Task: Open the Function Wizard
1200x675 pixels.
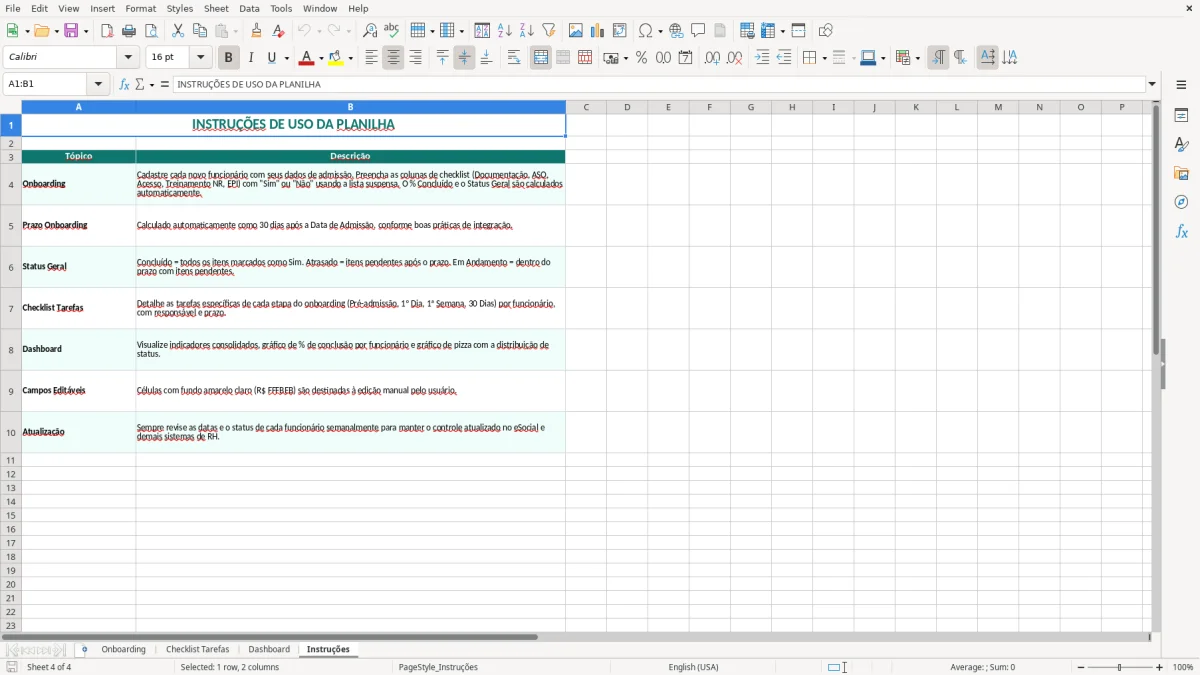Action: click(124, 84)
